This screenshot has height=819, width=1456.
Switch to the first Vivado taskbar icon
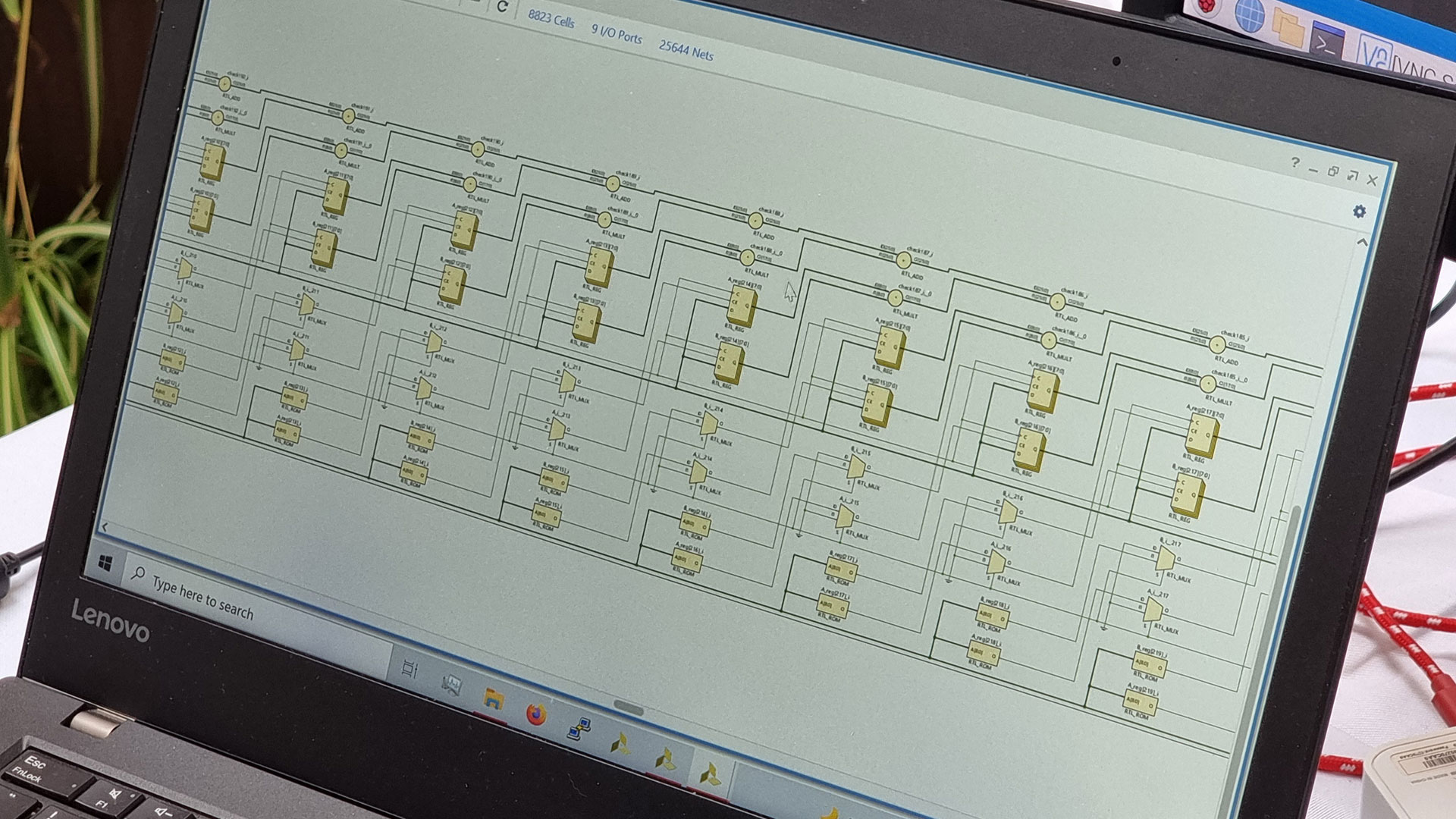point(620,744)
